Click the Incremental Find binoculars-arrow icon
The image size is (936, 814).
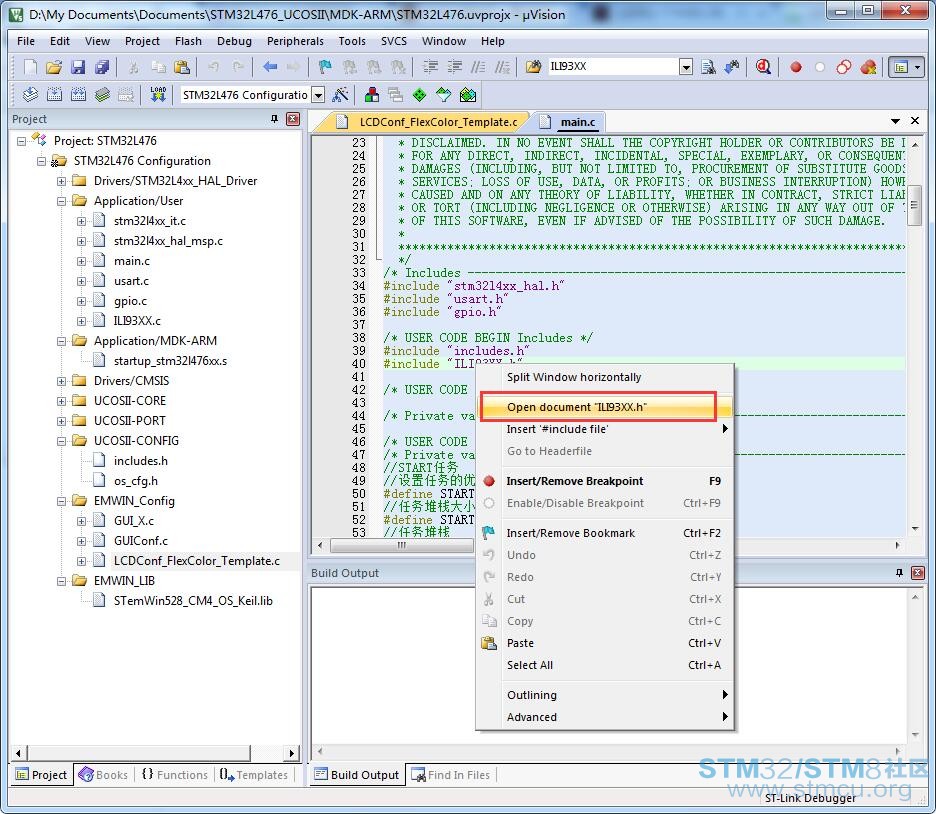point(732,67)
